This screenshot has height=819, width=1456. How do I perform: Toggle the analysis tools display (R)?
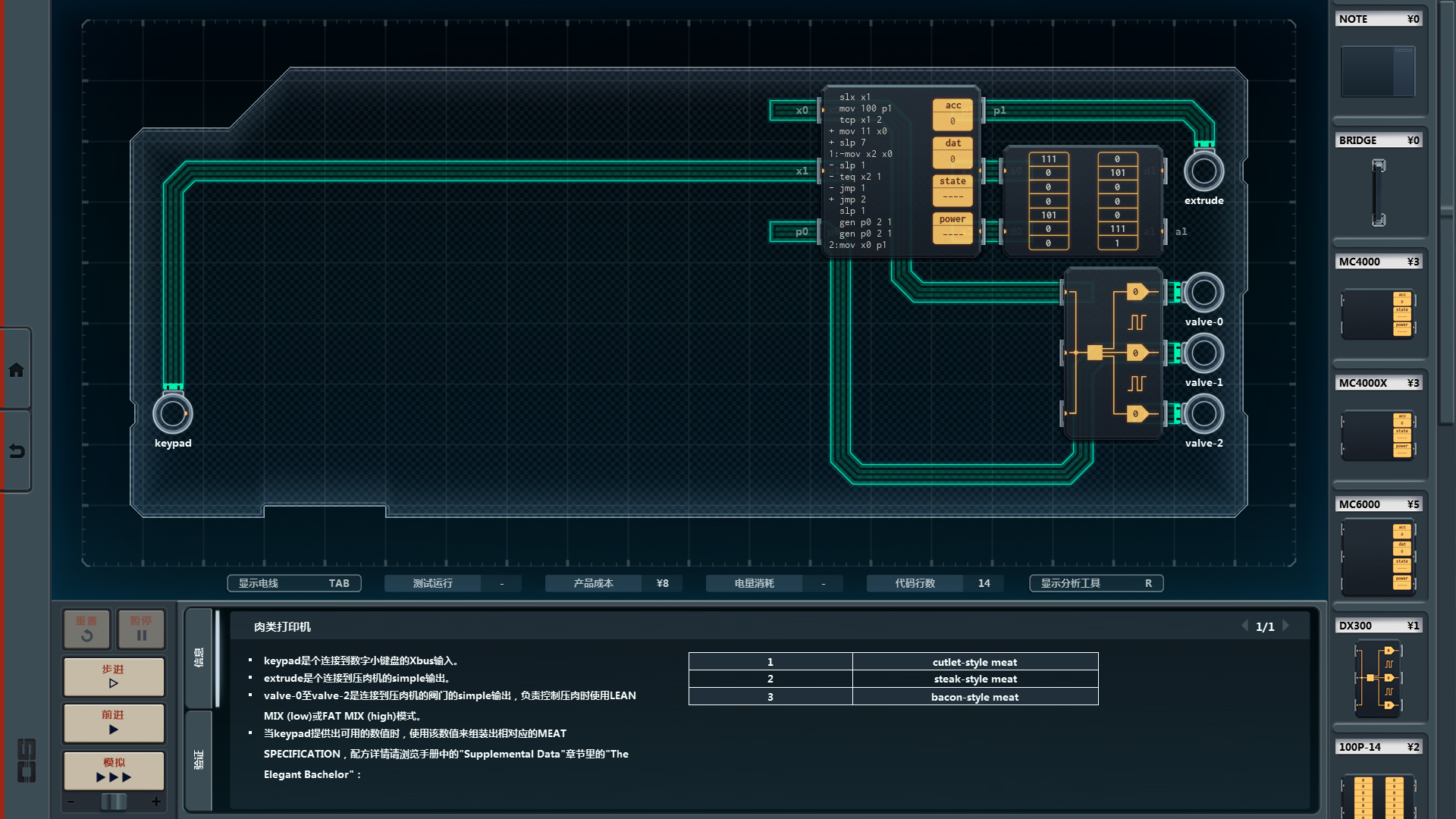pyautogui.click(x=1096, y=583)
